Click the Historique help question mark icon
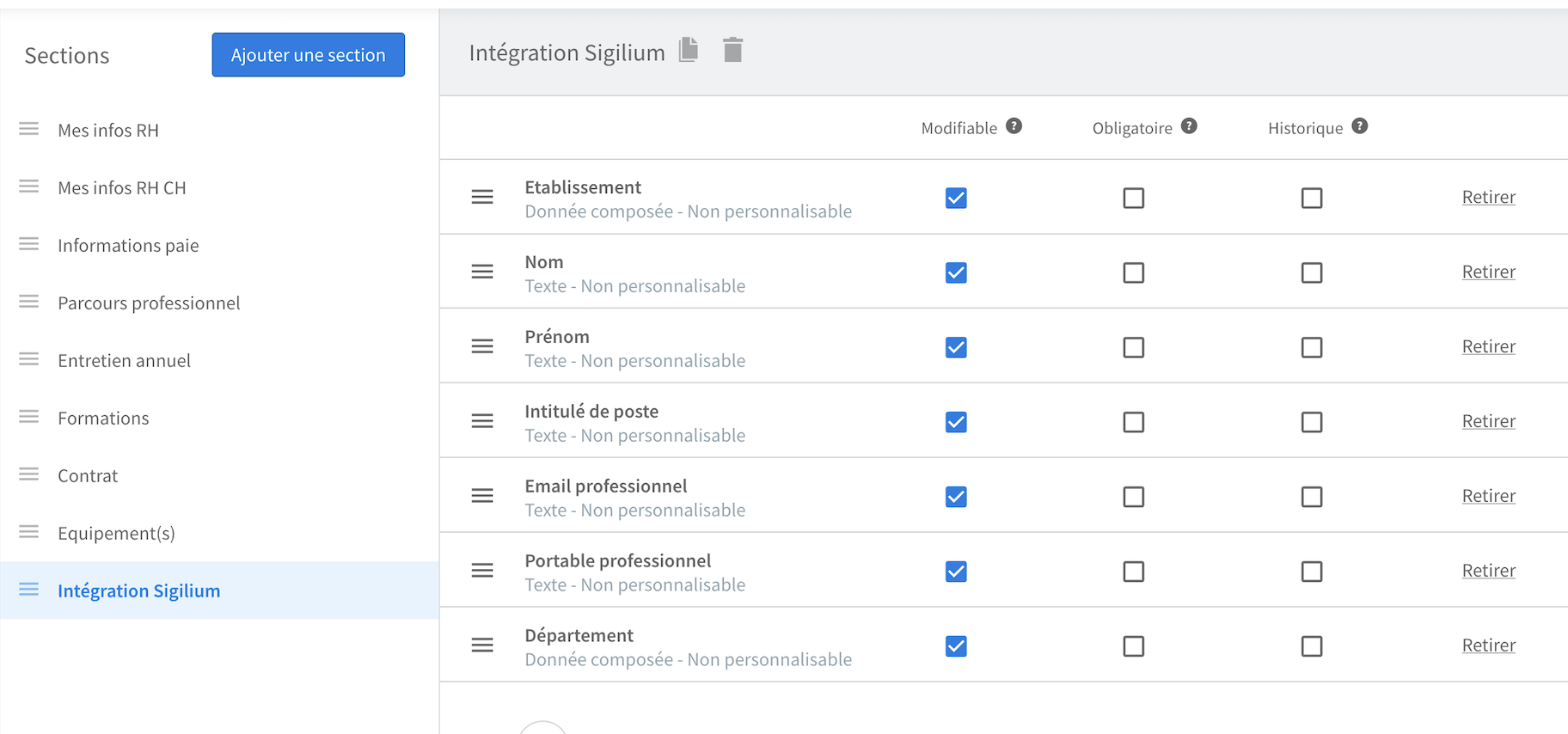Viewport: 1568px width, 734px height. pos(1360,126)
